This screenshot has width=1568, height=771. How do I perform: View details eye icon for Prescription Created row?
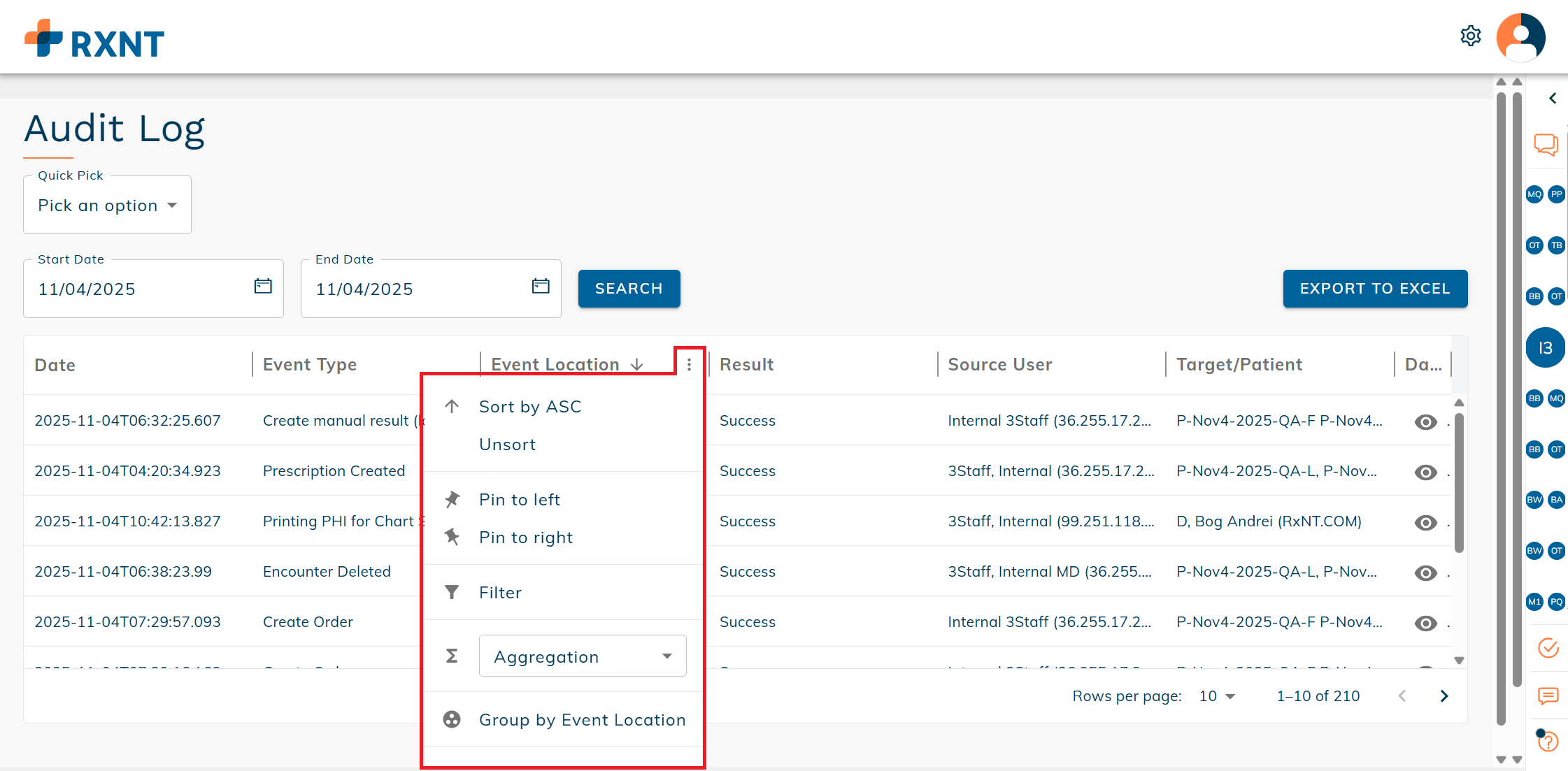1425,472
